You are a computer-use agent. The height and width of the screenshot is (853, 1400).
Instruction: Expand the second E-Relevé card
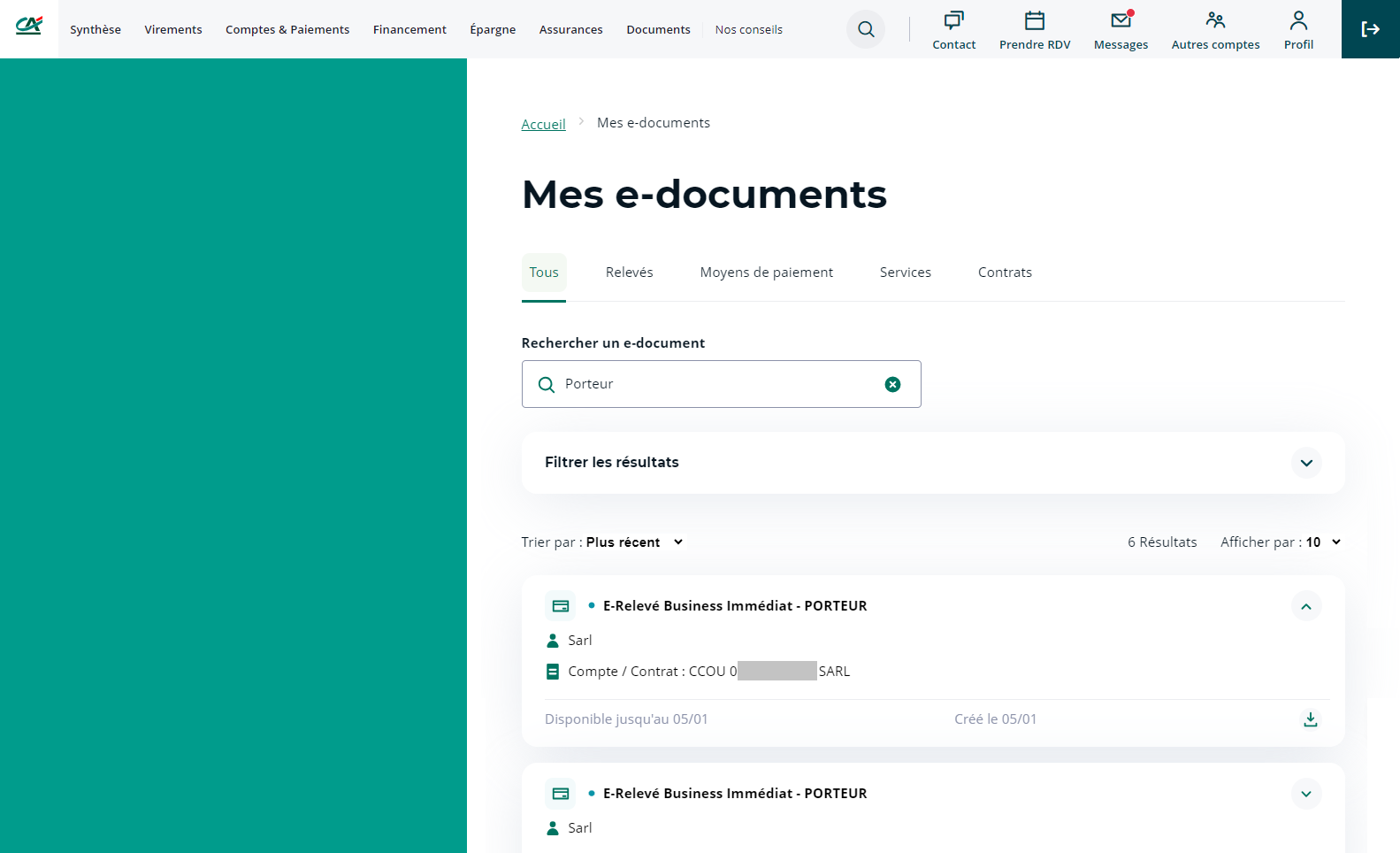pyautogui.click(x=1305, y=794)
